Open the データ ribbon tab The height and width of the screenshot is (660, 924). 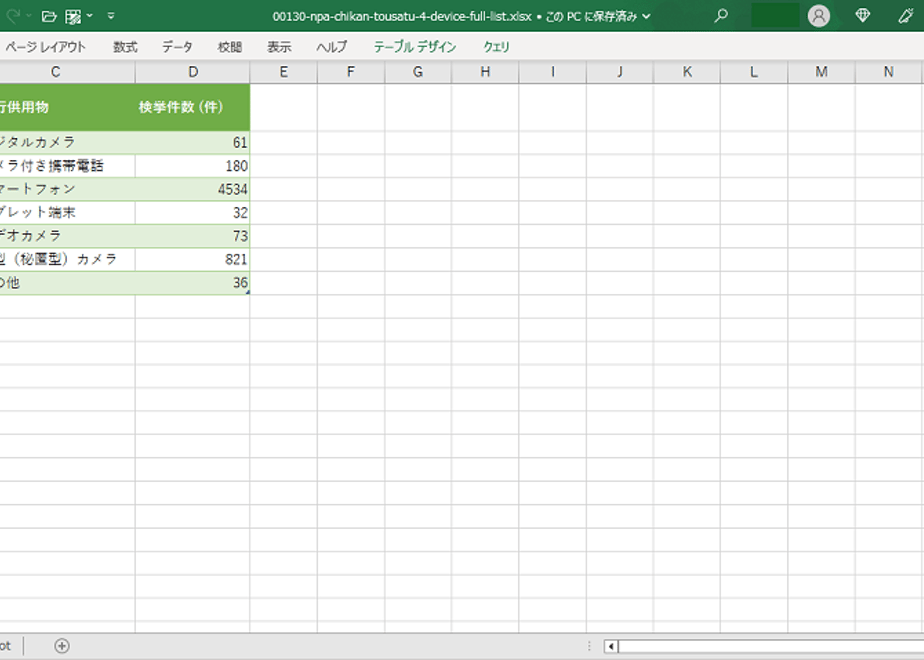177,47
